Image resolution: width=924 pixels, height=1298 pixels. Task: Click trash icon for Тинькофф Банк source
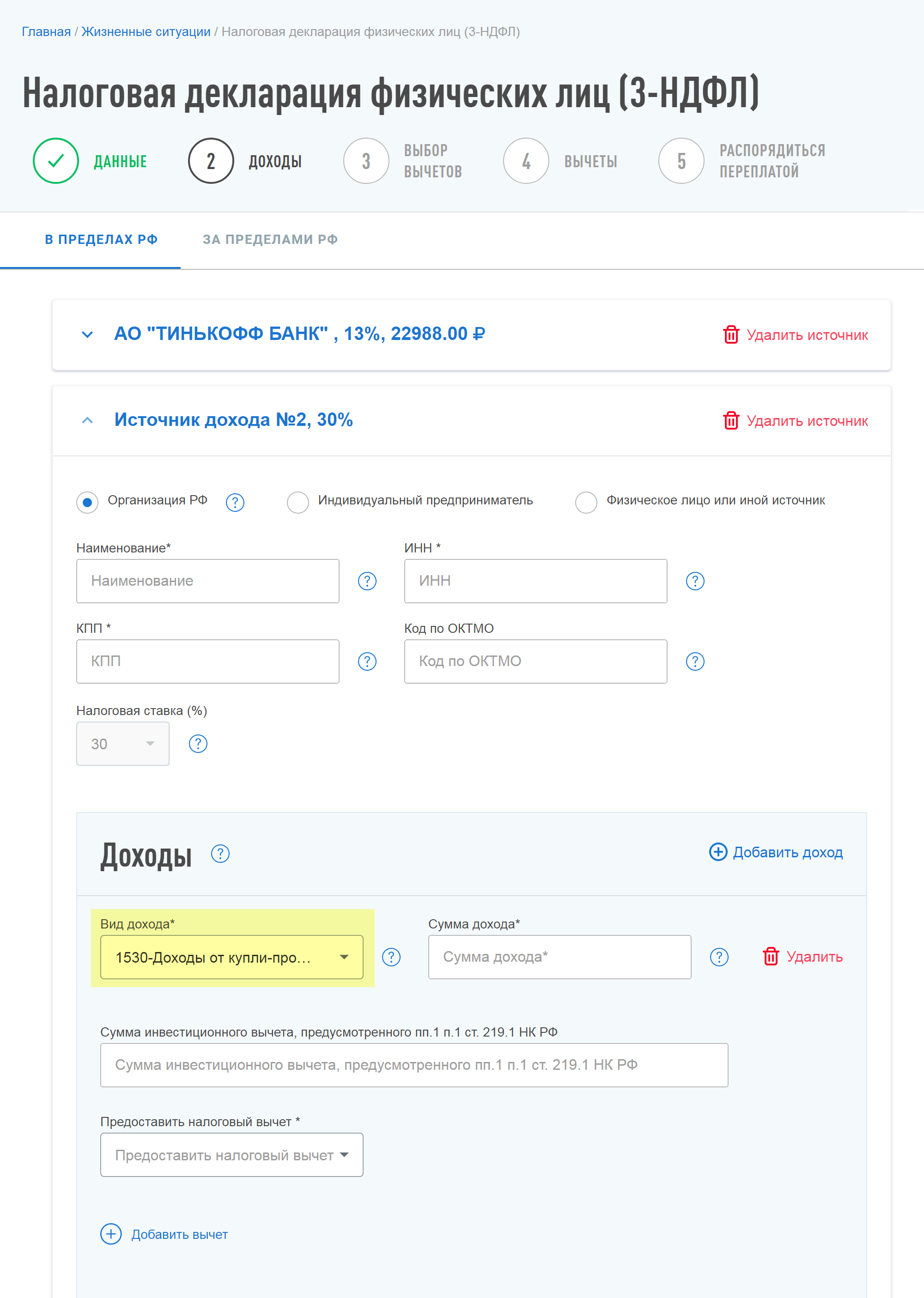click(730, 334)
